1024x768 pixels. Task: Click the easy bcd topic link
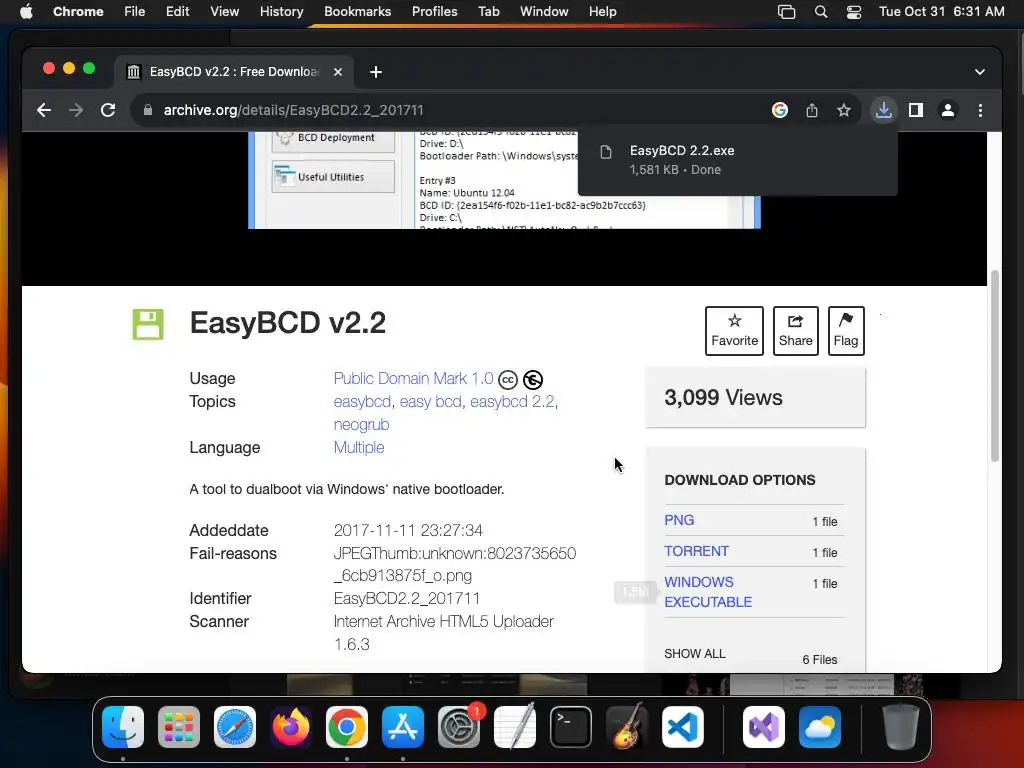click(x=430, y=402)
